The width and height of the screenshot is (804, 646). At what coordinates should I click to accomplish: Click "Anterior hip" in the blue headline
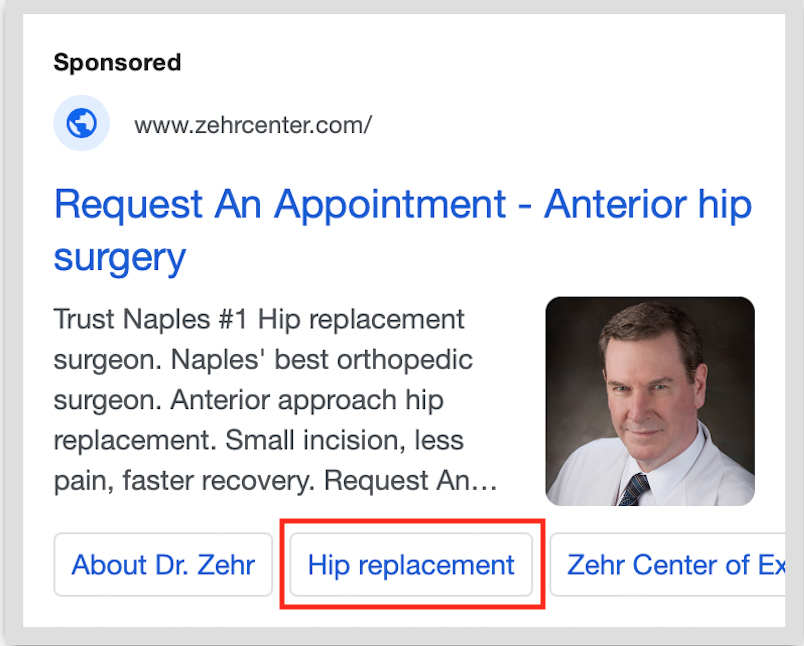647,205
